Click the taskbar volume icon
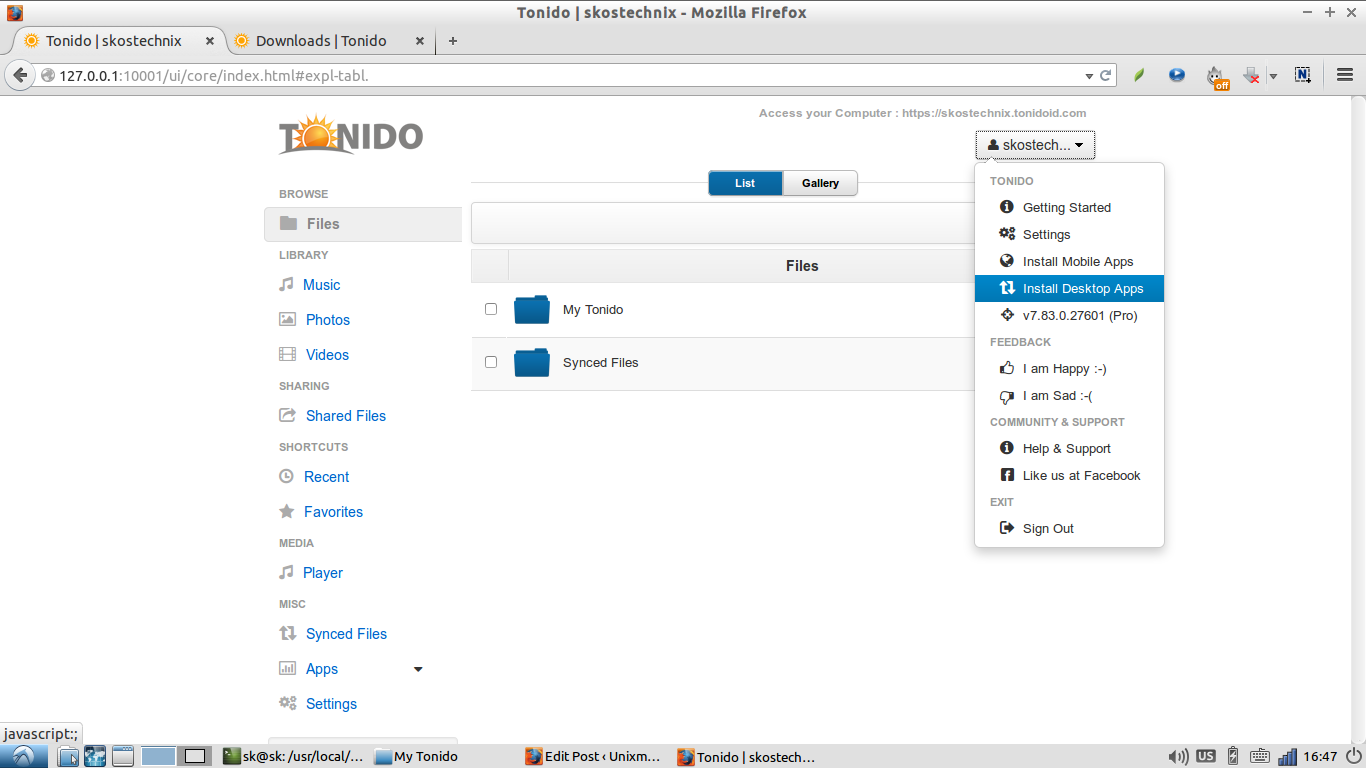The image size is (1366, 768). [1178, 756]
